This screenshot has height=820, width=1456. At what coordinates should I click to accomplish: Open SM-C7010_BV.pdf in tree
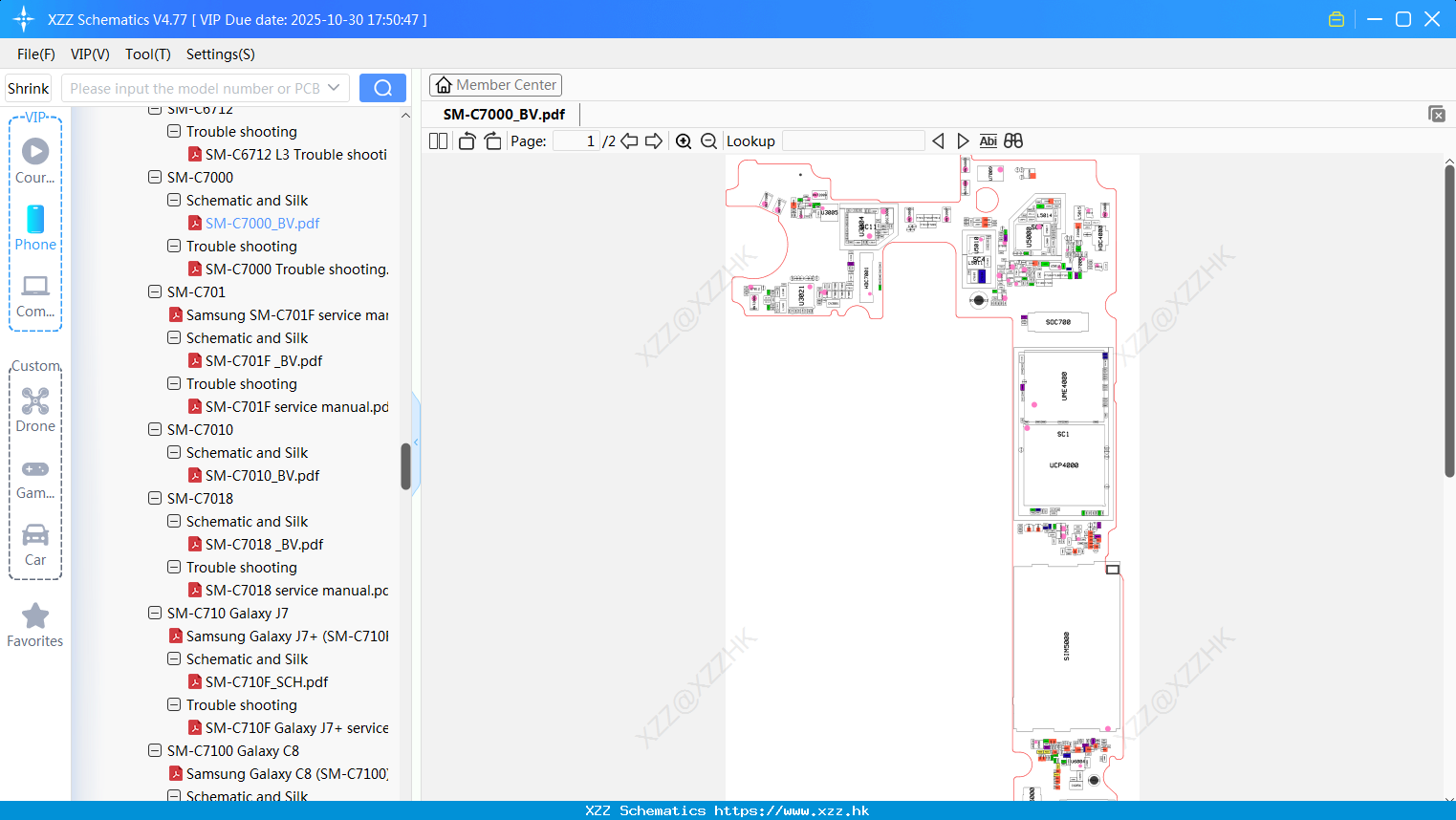click(x=262, y=475)
